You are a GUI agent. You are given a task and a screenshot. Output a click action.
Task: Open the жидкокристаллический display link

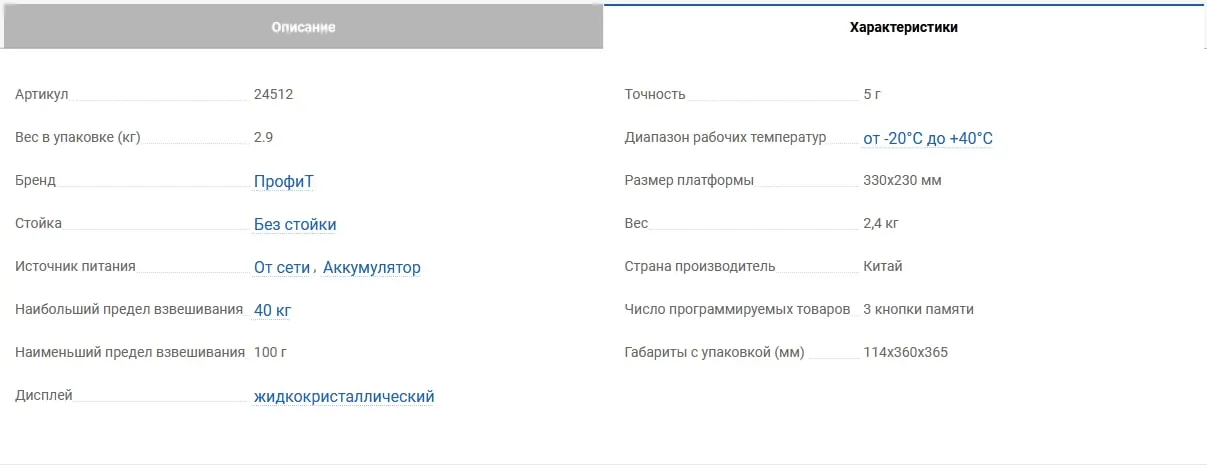[x=344, y=396]
